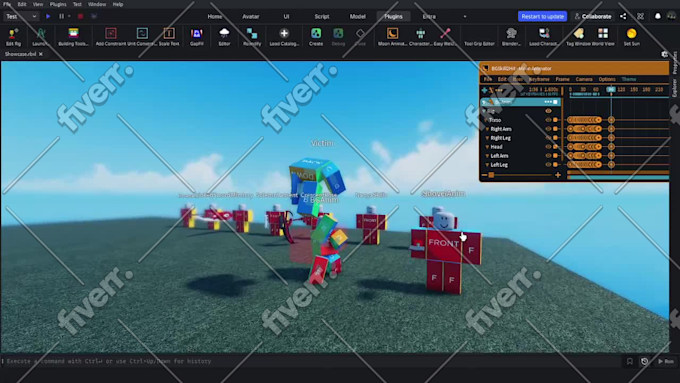Open the Studio File menu
Viewport: 680px width, 383px height.
click(7, 4)
